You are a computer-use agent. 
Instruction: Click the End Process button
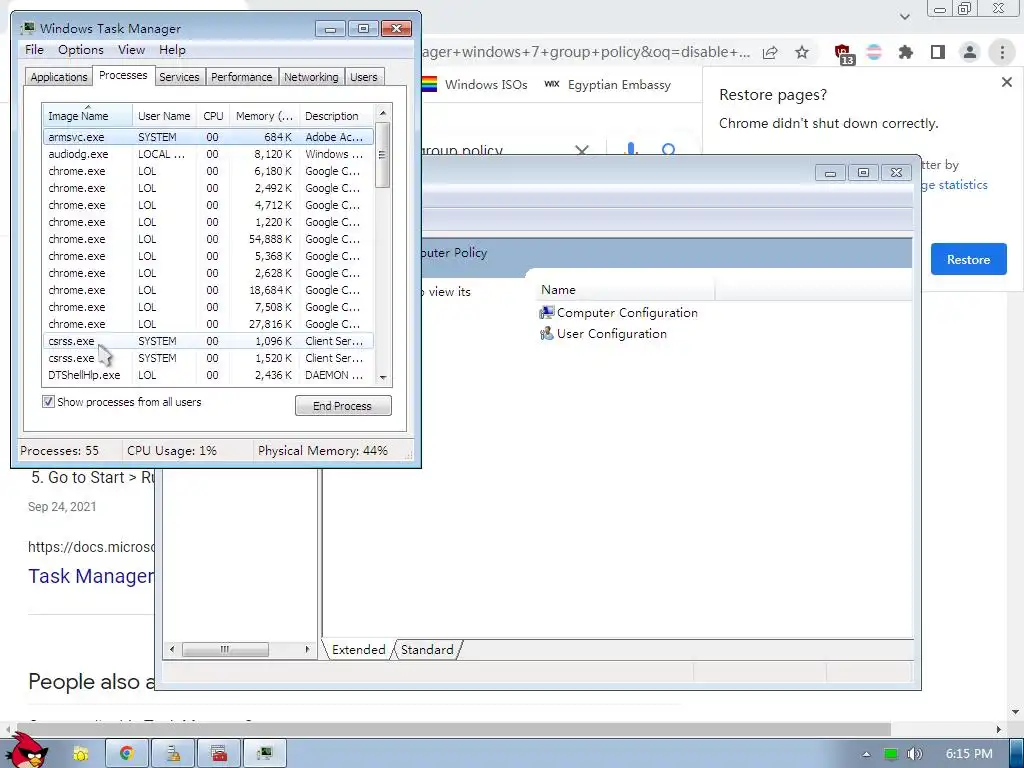[343, 406]
